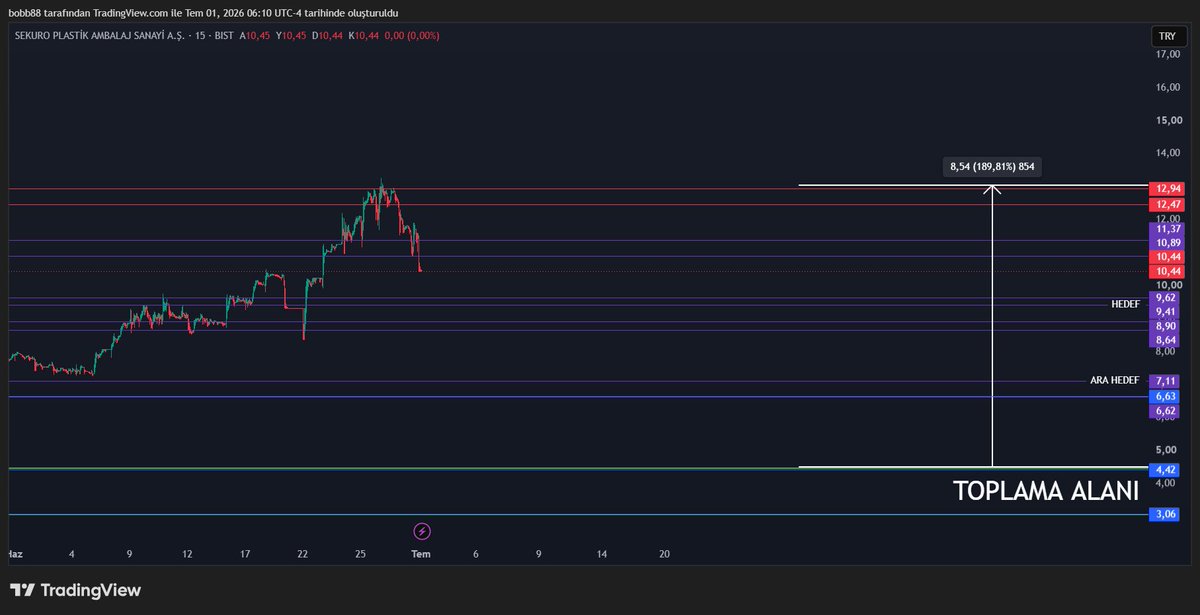Click the 17 date label on time axis
1200x615 pixels.
click(x=245, y=553)
